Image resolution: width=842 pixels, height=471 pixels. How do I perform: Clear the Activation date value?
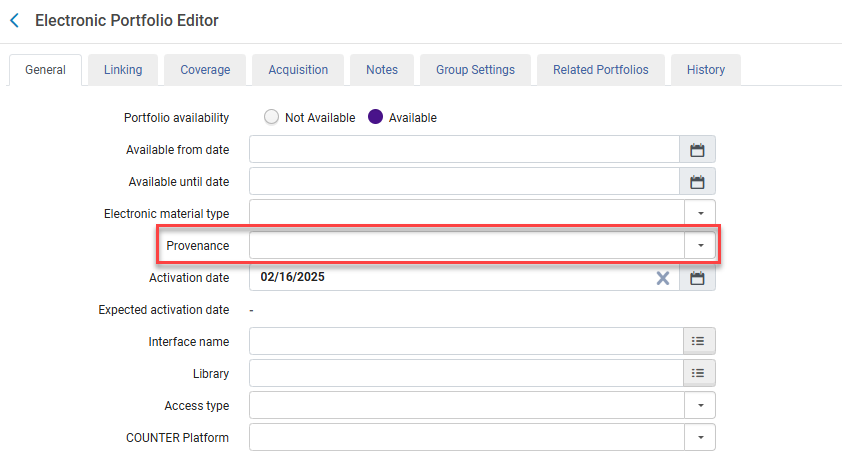(x=663, y=278)
